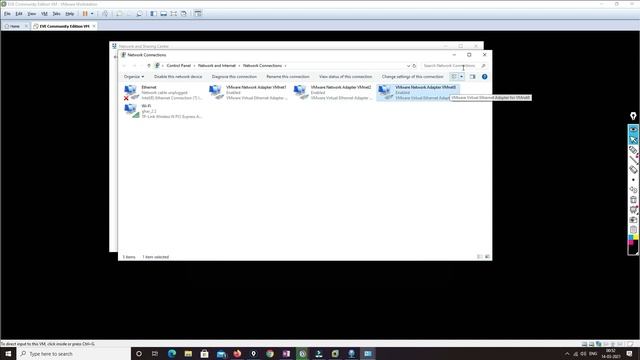Show hidden system tray icons

[x=567, y=354]
